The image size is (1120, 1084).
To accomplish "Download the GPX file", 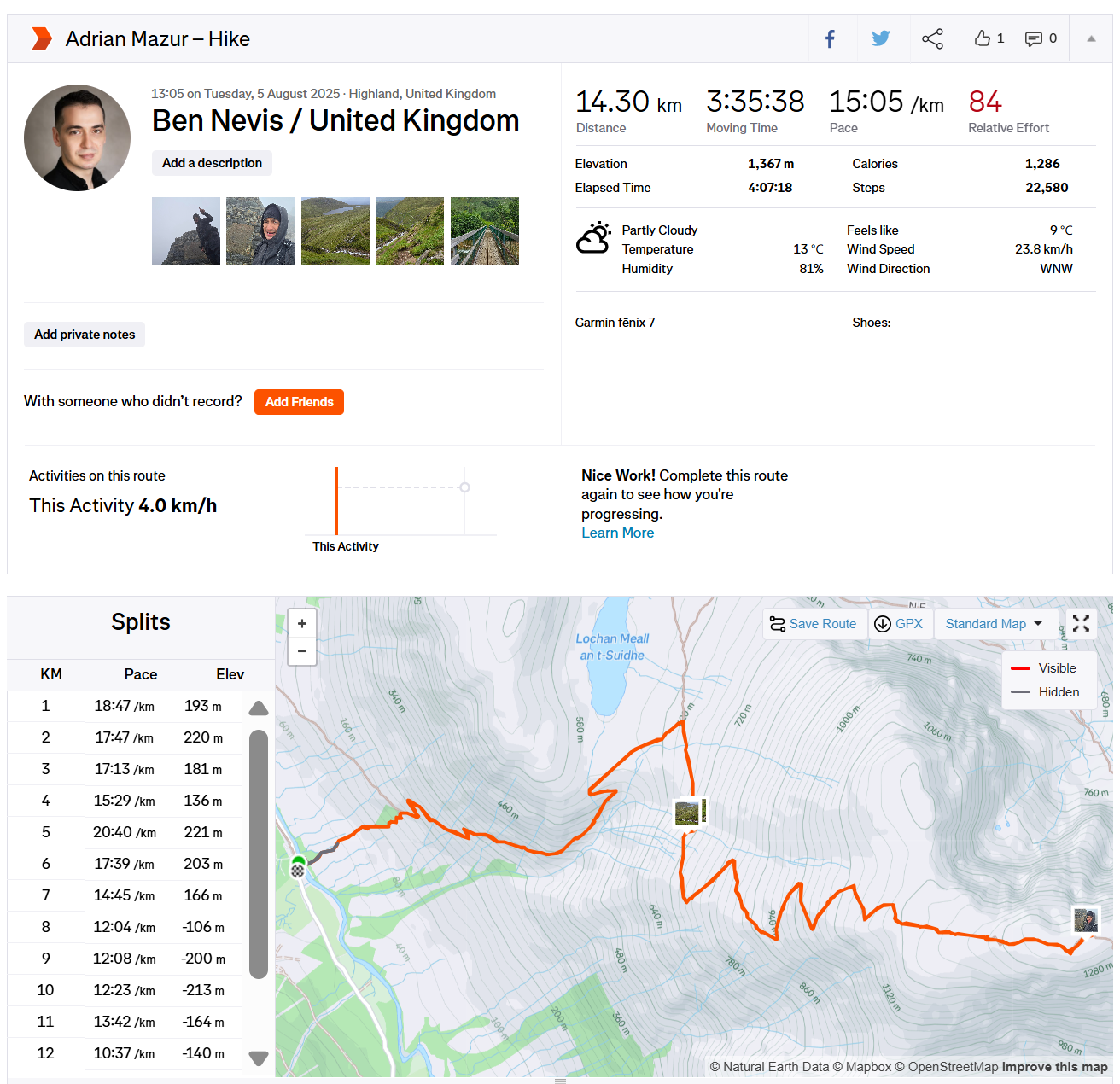I will [x=899, y=624].
